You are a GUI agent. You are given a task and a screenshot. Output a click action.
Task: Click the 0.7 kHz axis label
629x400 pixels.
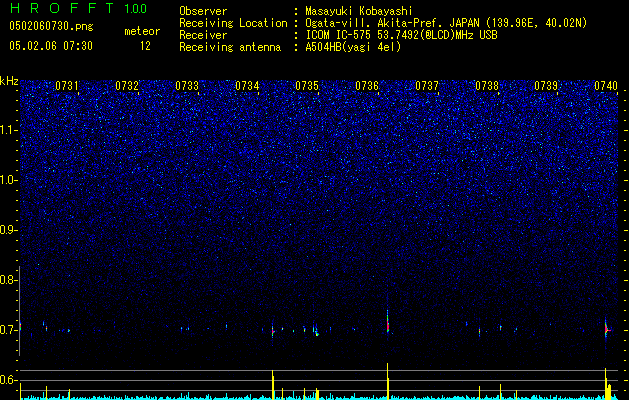[8, 330]
